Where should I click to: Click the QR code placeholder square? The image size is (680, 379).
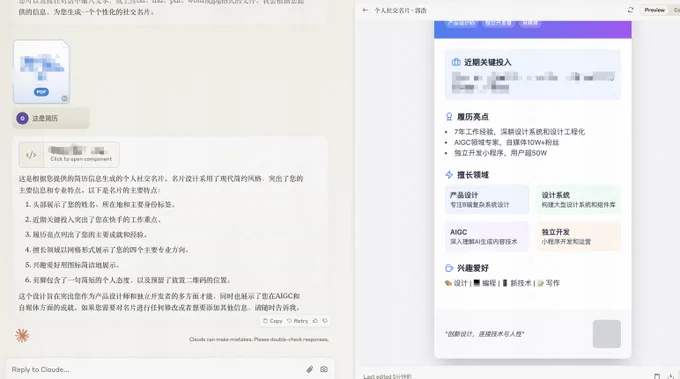click(607, 334)
